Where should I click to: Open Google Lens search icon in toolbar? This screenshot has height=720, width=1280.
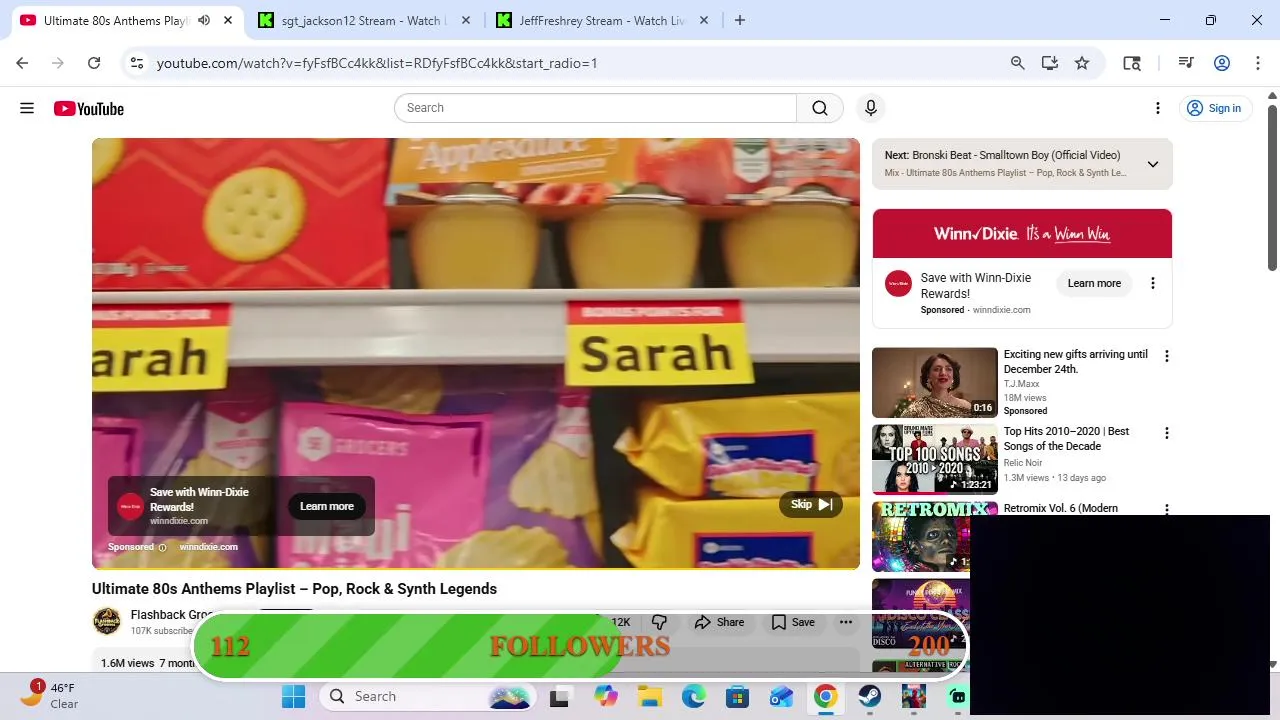[1132, 63]
